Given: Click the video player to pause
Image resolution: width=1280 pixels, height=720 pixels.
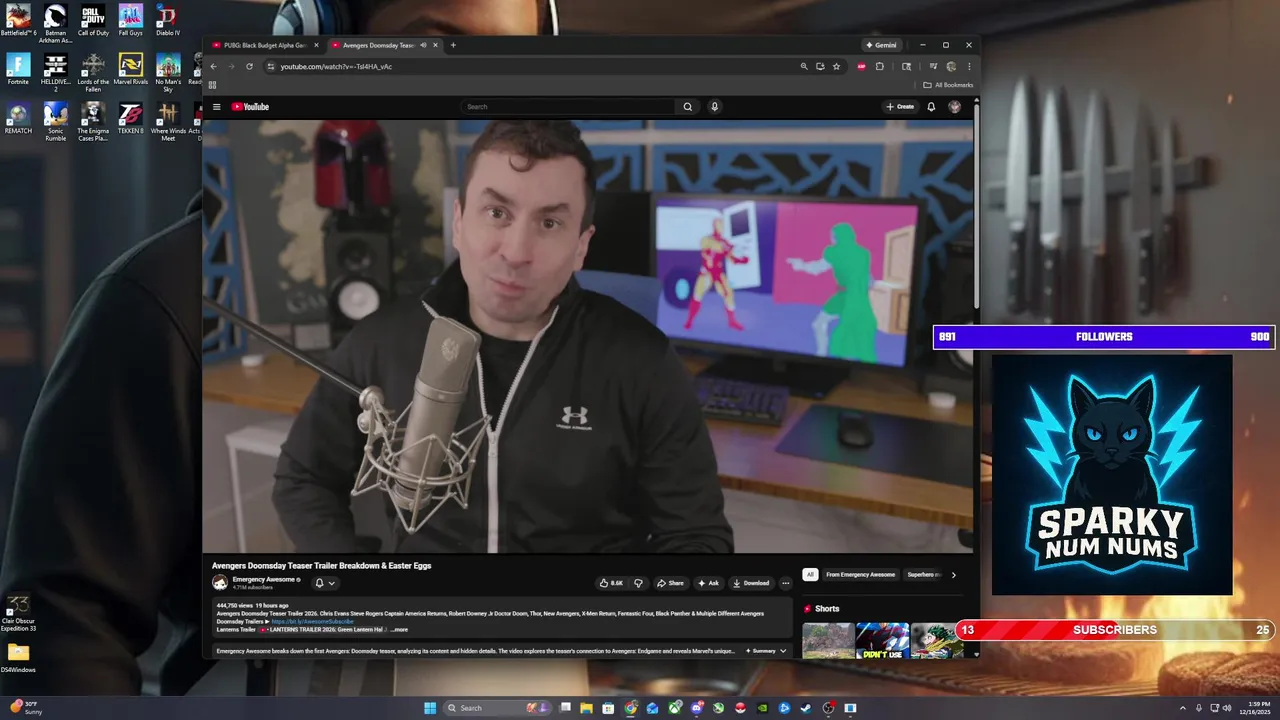Looking at the screenshot, I should (587, 336).
